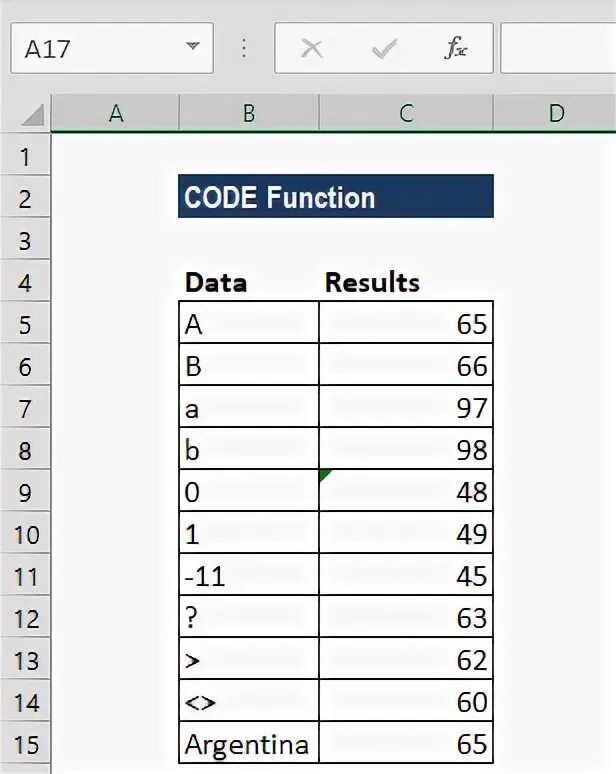
Task: Select column D header
Action: point(556,114)
